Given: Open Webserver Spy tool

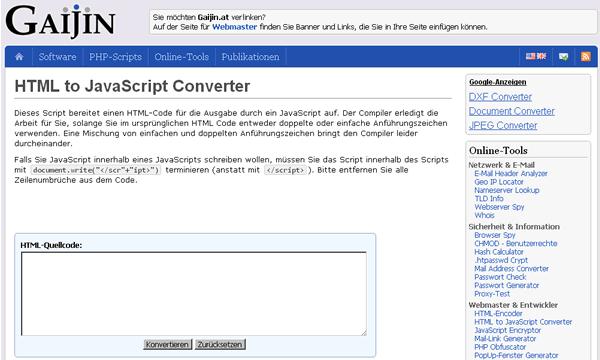Looking at the screenshot, I should [499, 207].
